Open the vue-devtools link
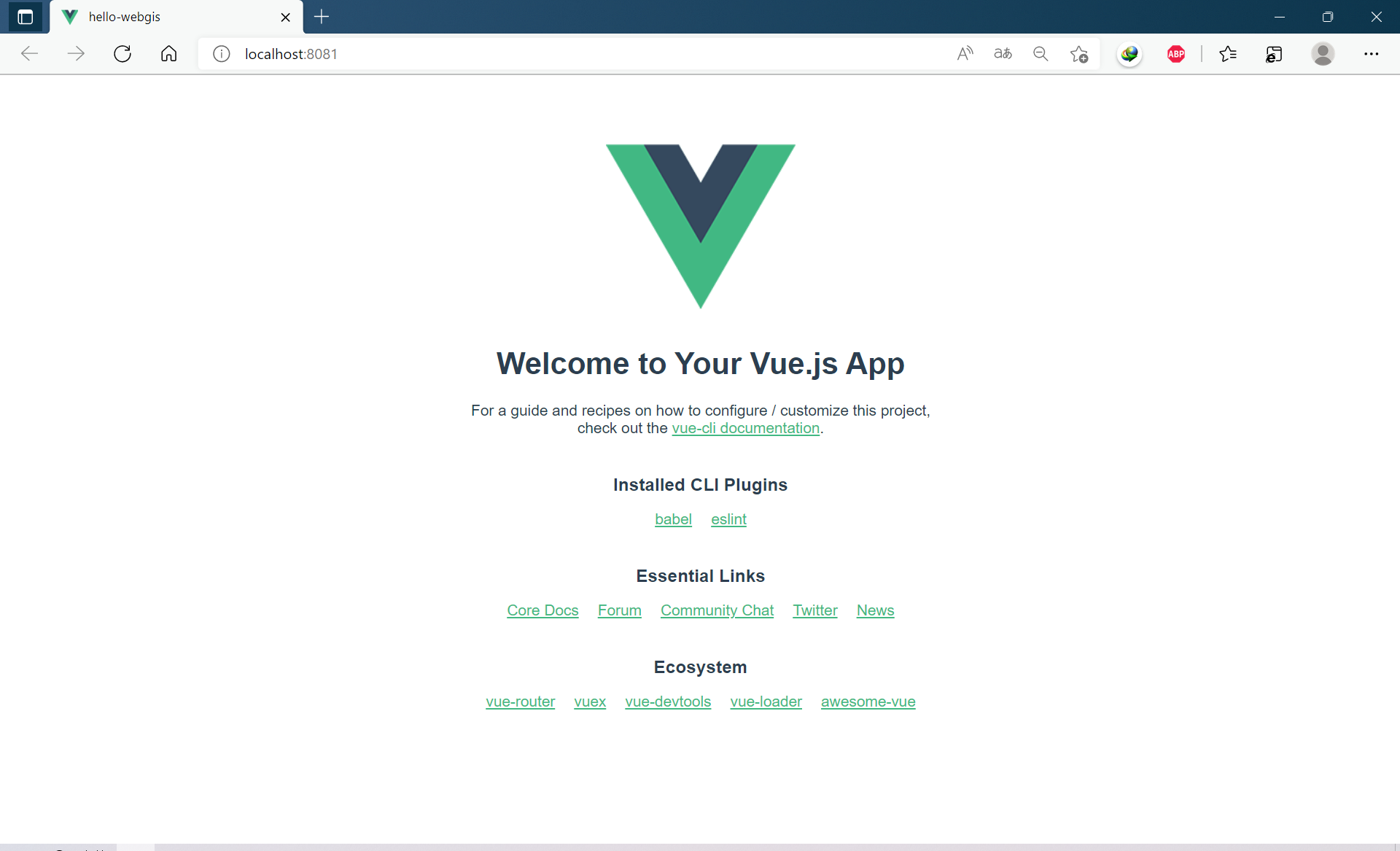 668,702
